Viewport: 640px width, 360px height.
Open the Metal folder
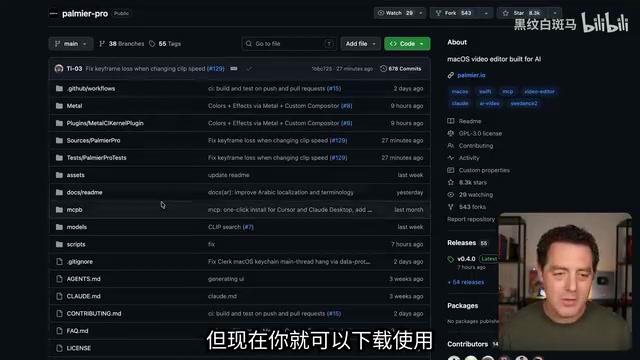tap(74, 106)
